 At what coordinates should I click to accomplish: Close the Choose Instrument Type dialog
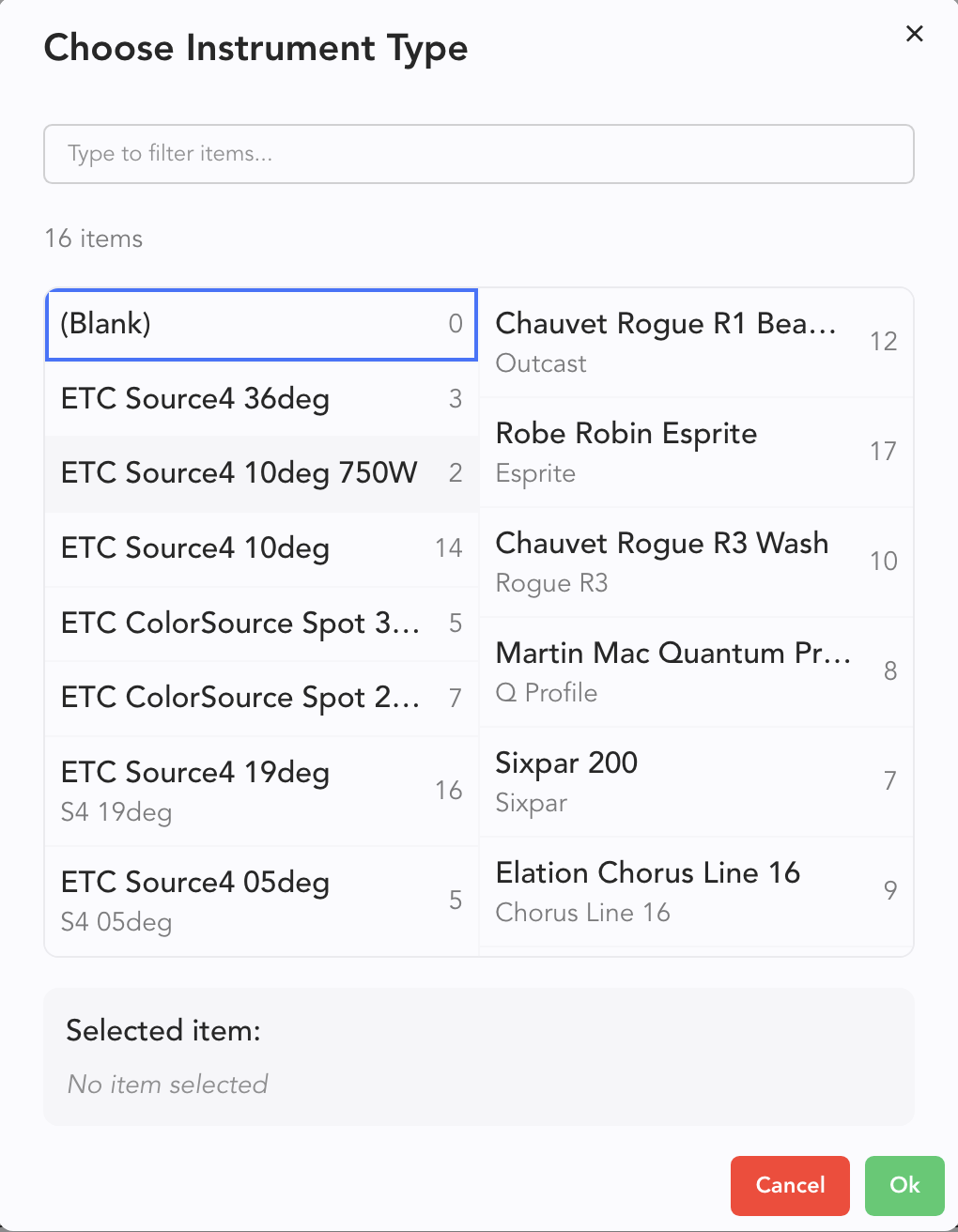tap(914, 34)
